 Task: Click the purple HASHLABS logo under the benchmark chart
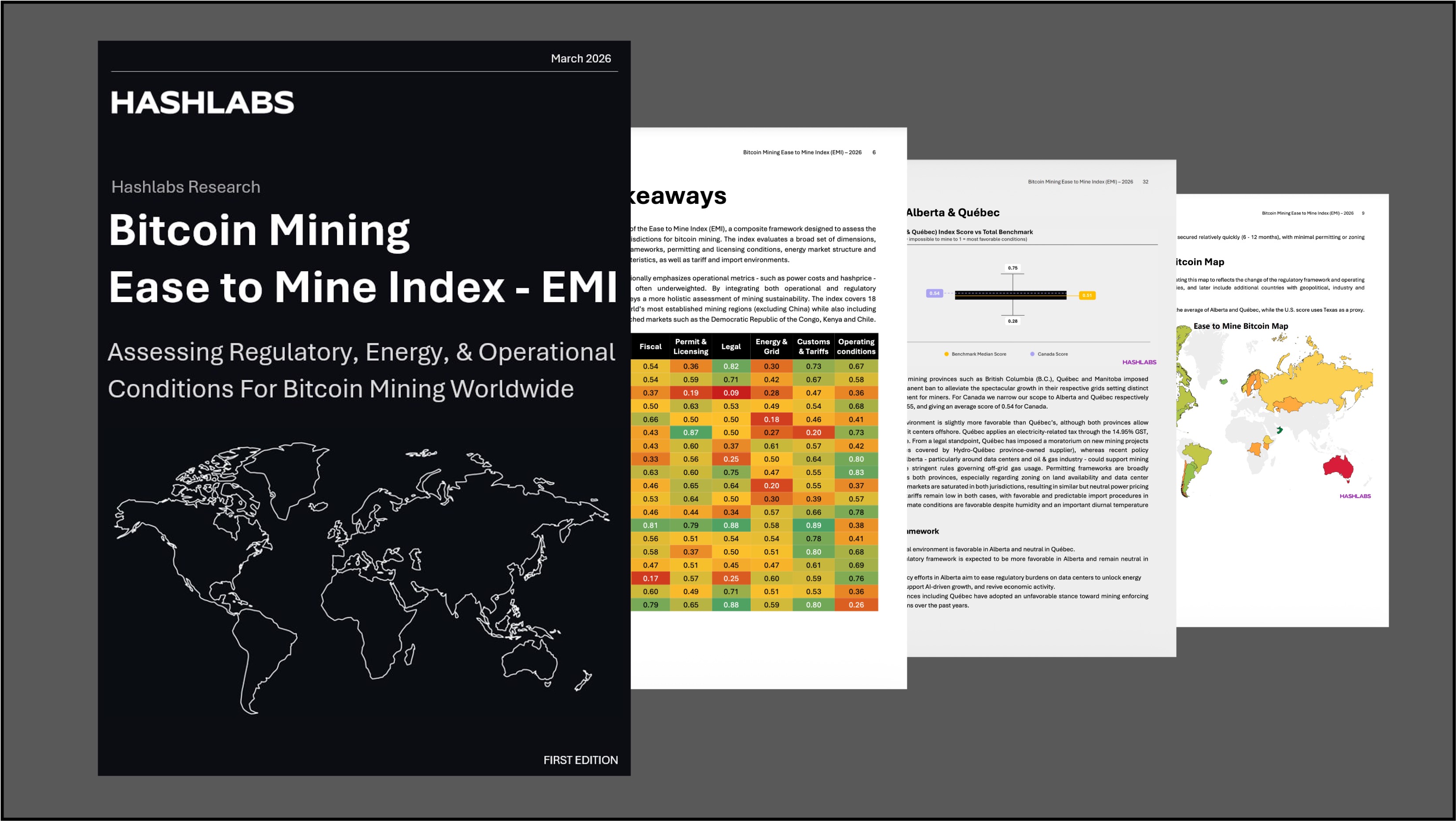1139,362
